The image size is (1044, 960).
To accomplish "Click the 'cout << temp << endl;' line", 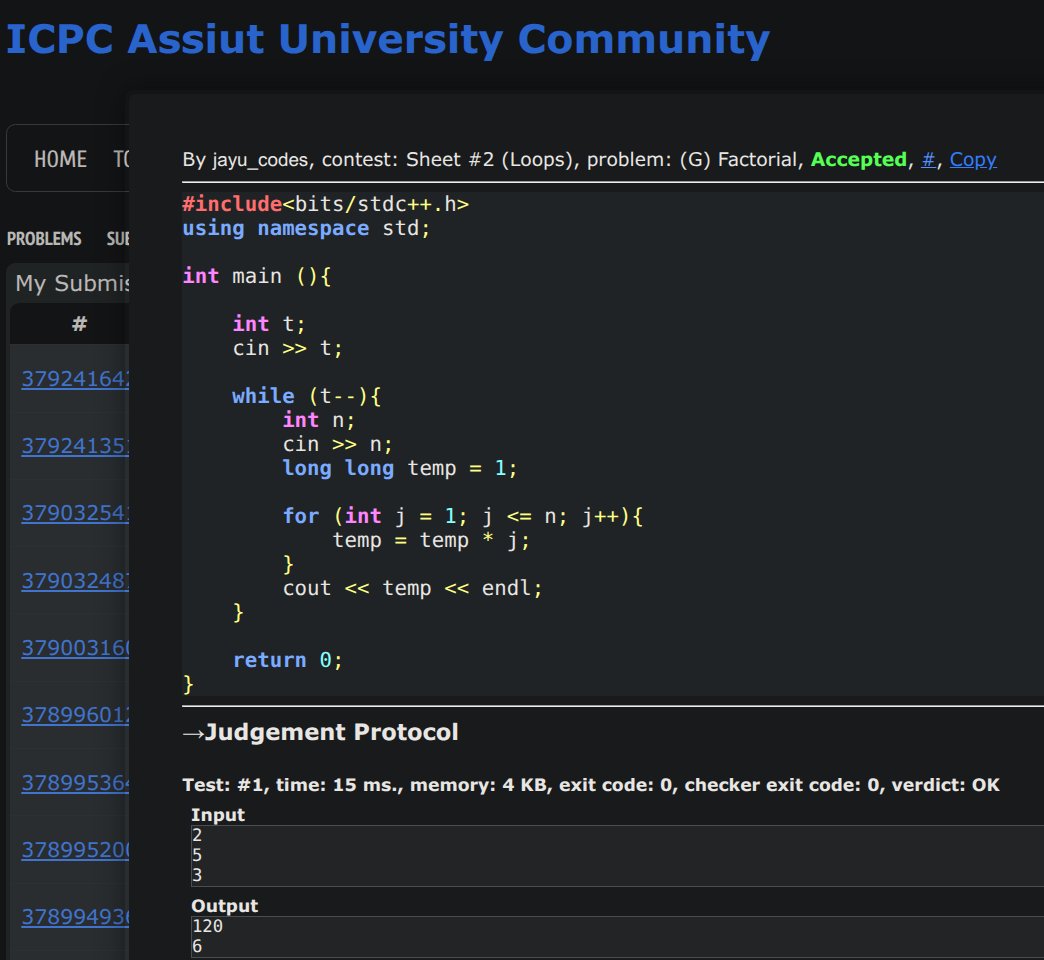I will click(413, 589).
